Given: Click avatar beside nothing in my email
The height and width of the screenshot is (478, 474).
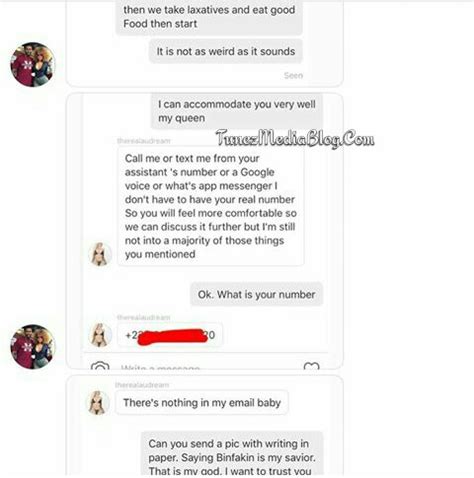Looking at the screenshot, I should click(x=98, y=402).
